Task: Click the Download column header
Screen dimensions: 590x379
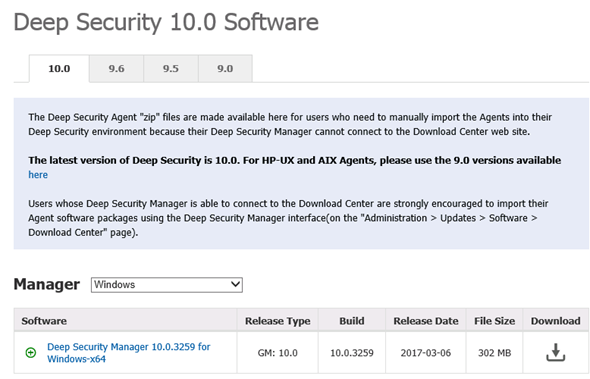Action: 555,321
